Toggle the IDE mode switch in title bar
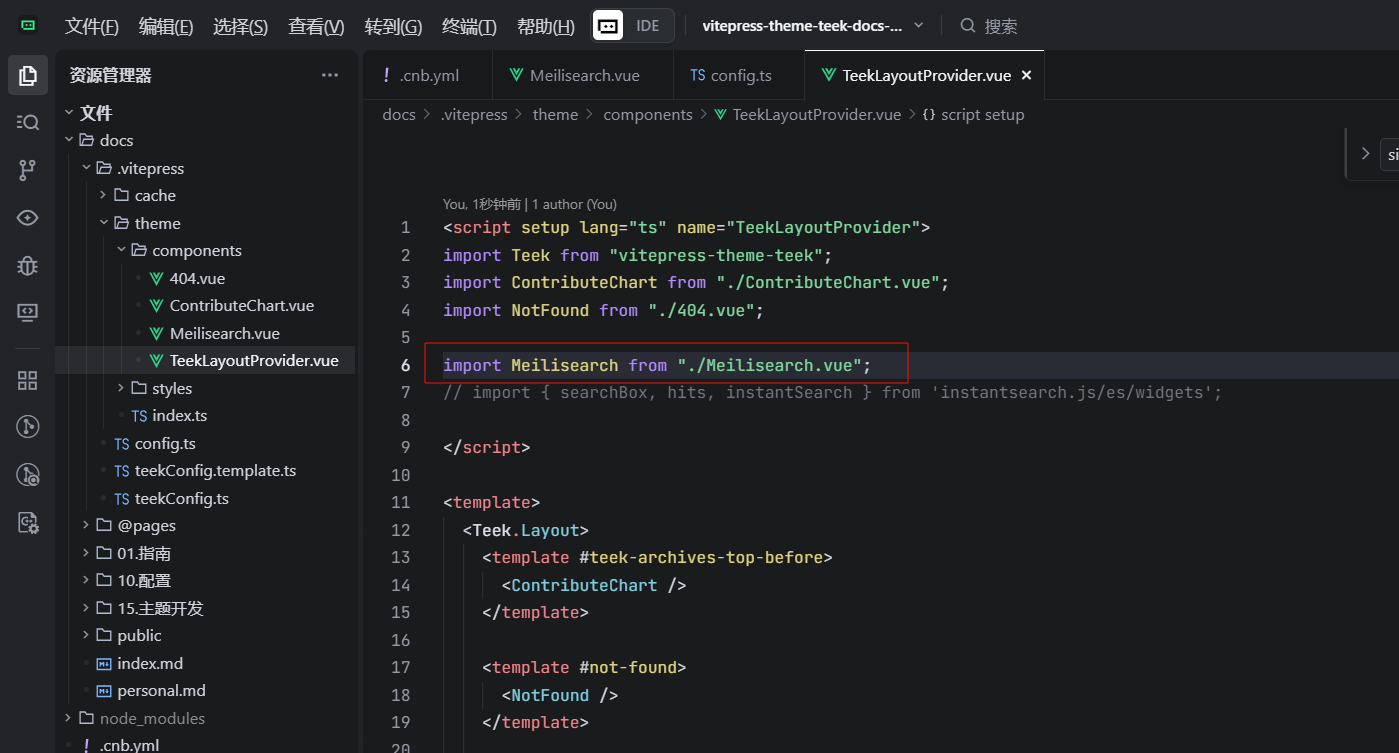 click(633, 26)
